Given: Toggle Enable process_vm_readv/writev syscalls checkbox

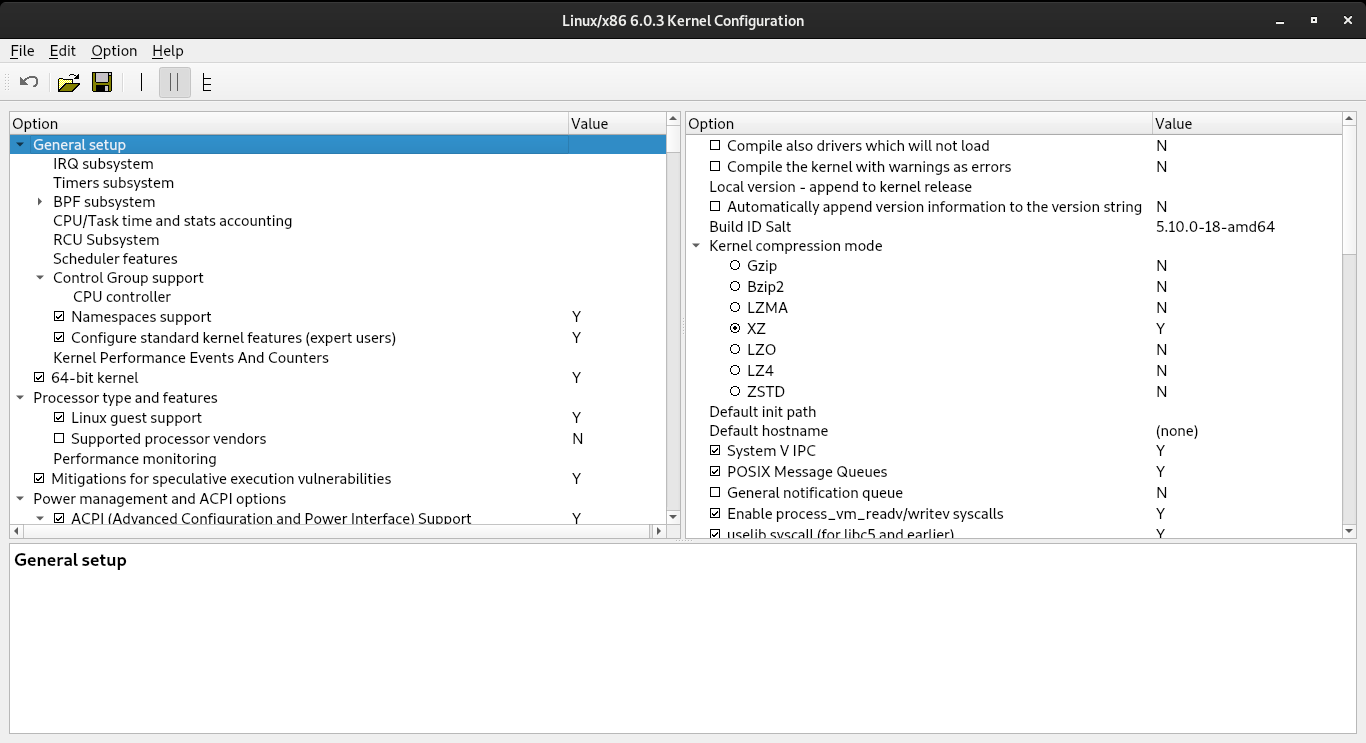Looking at the screenshot, I should 715,514.
